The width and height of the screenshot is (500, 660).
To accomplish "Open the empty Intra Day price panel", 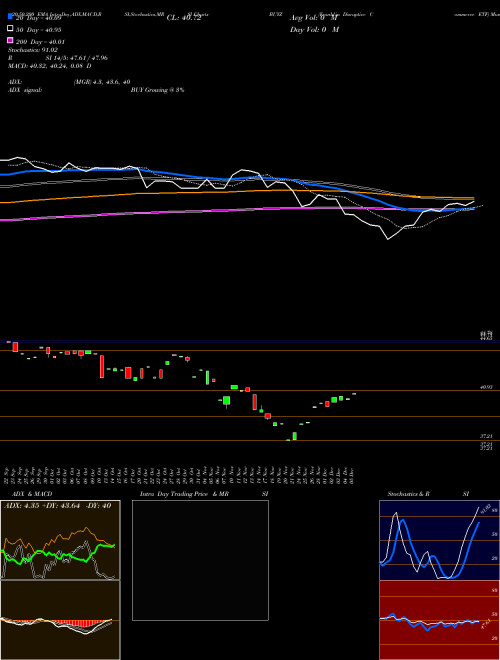I will [x=200, y=560].
